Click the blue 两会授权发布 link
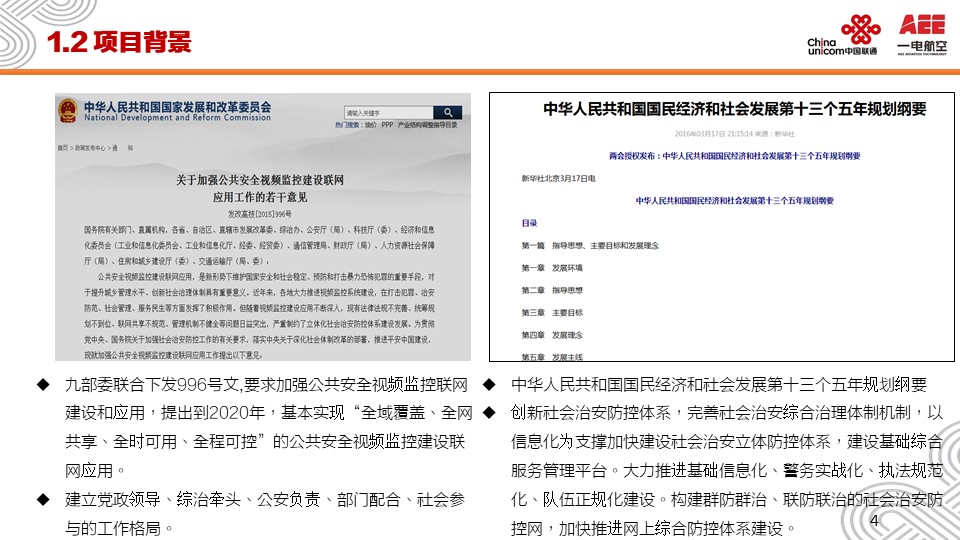This screenshot has width=960, height=540. pos(735,156)
